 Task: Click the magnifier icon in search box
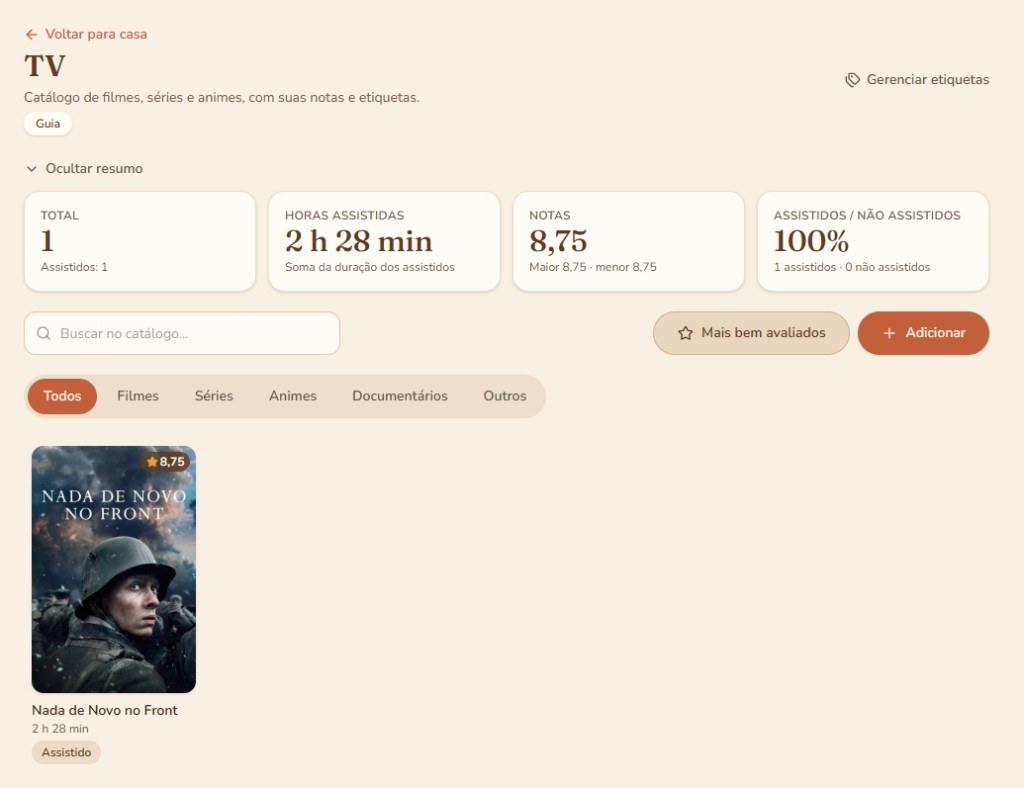pos(44,334)
